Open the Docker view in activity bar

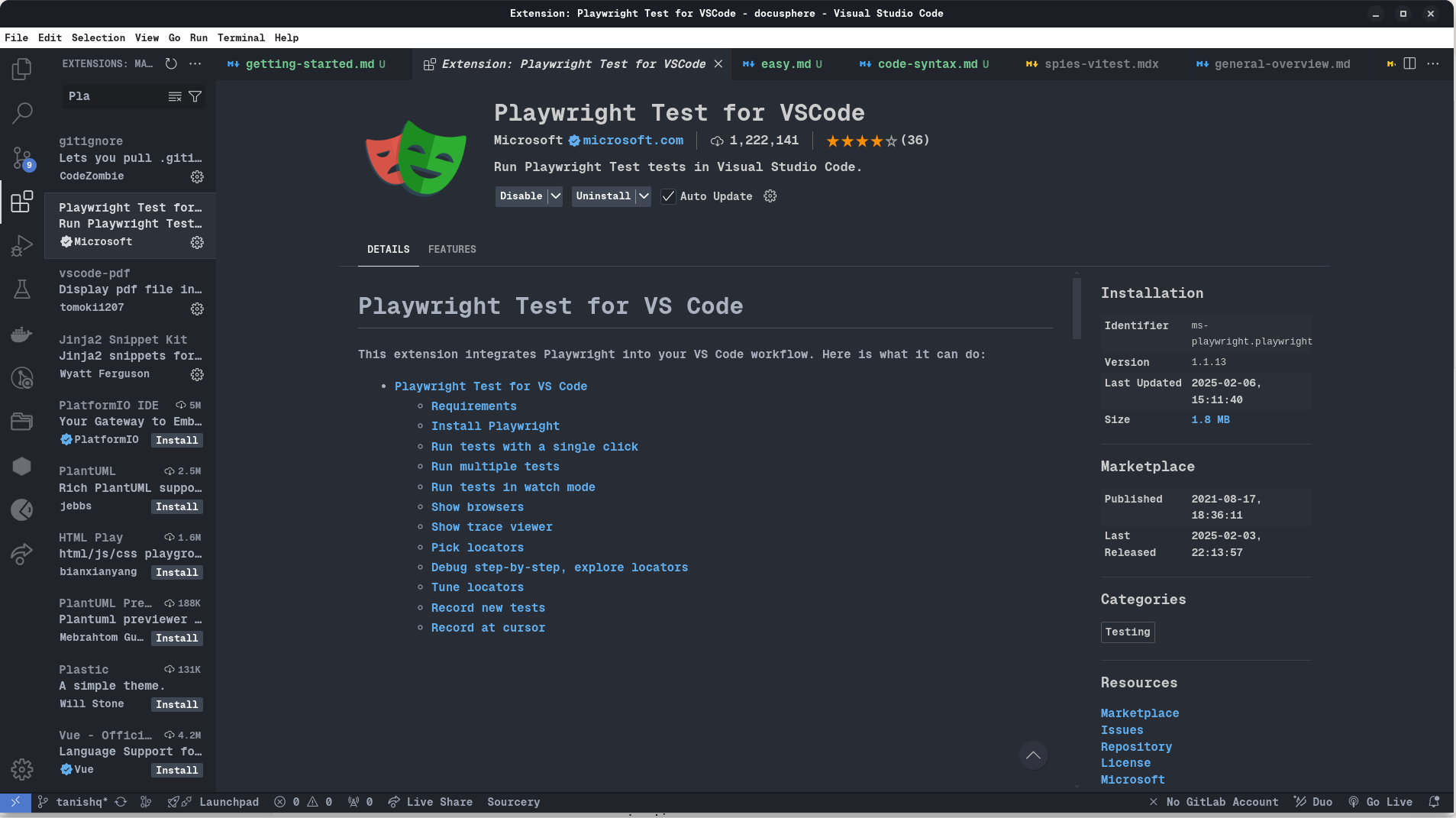click(x=22, y=334)
